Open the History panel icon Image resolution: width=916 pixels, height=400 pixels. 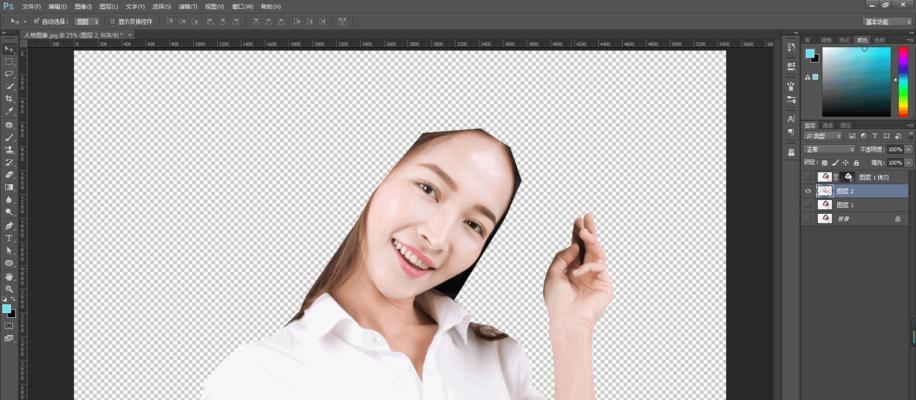pos(791,48)
